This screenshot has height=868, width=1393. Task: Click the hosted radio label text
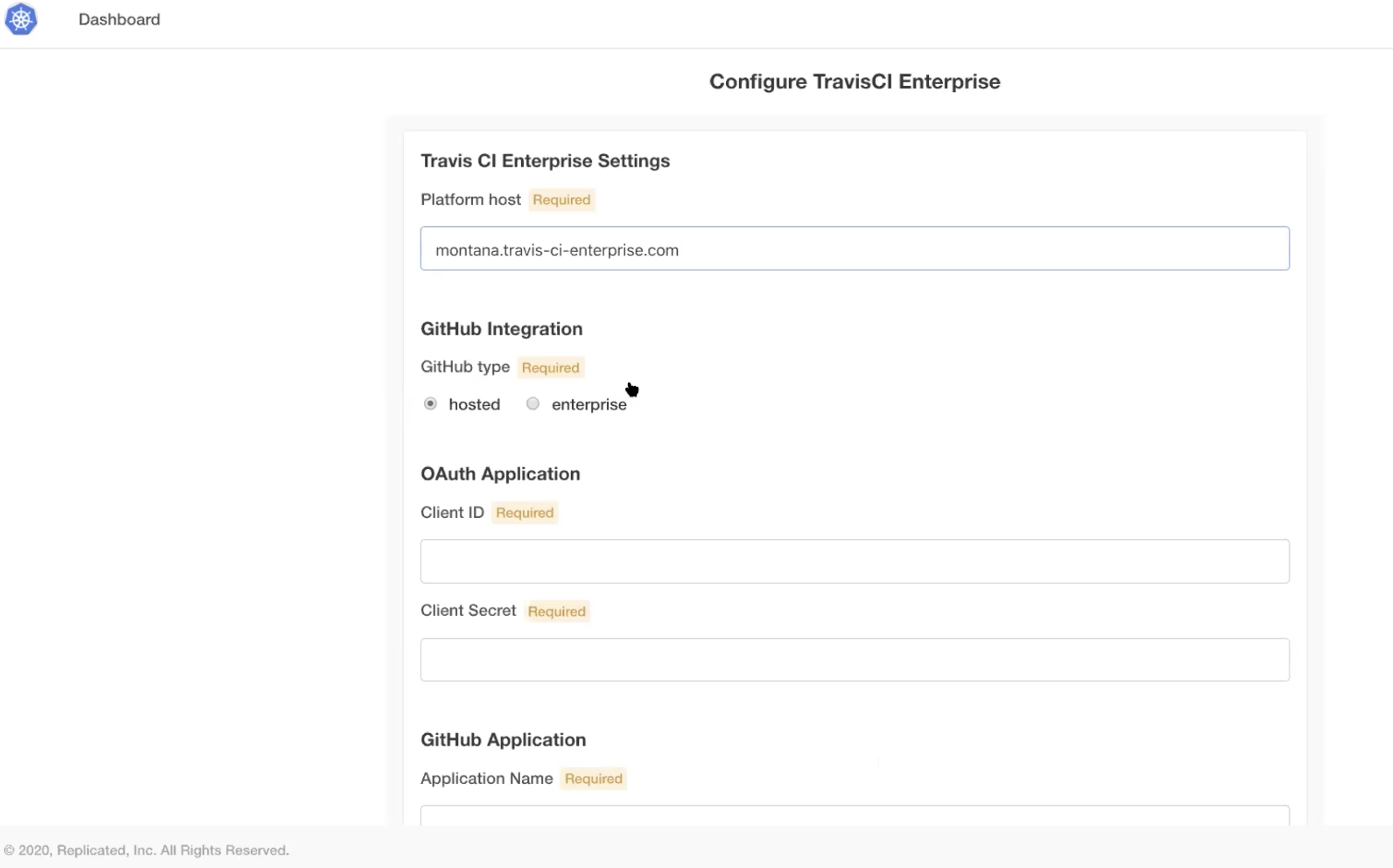tap(474, 405)
